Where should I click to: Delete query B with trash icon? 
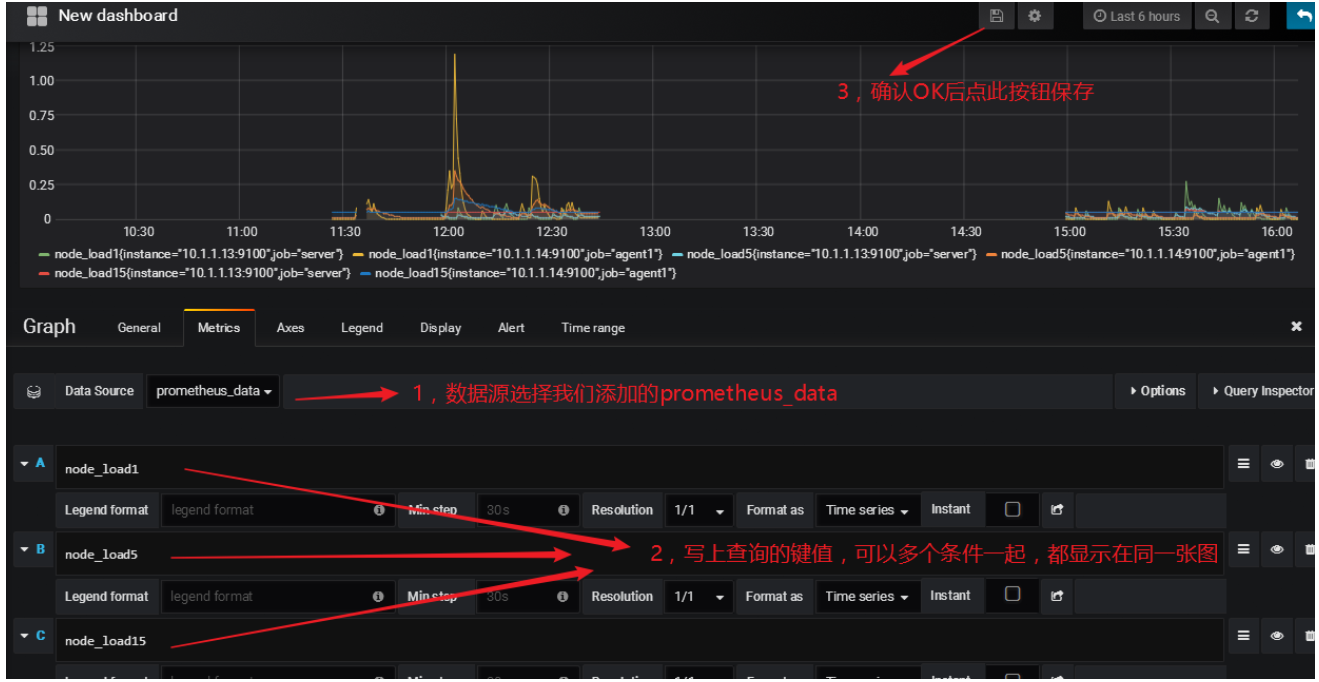[1309, 549]
